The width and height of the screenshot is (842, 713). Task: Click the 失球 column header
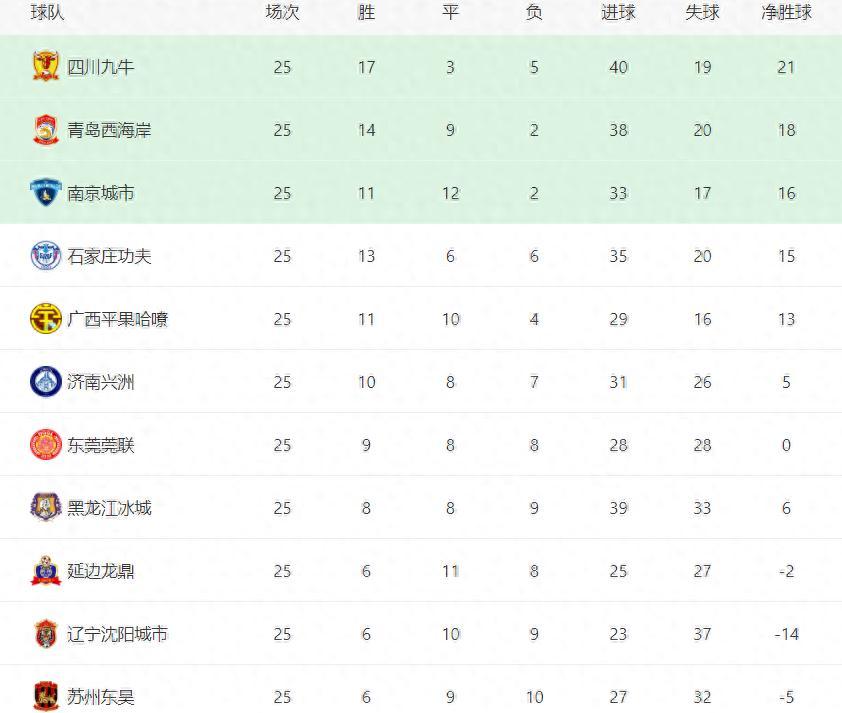click(702, 12)
